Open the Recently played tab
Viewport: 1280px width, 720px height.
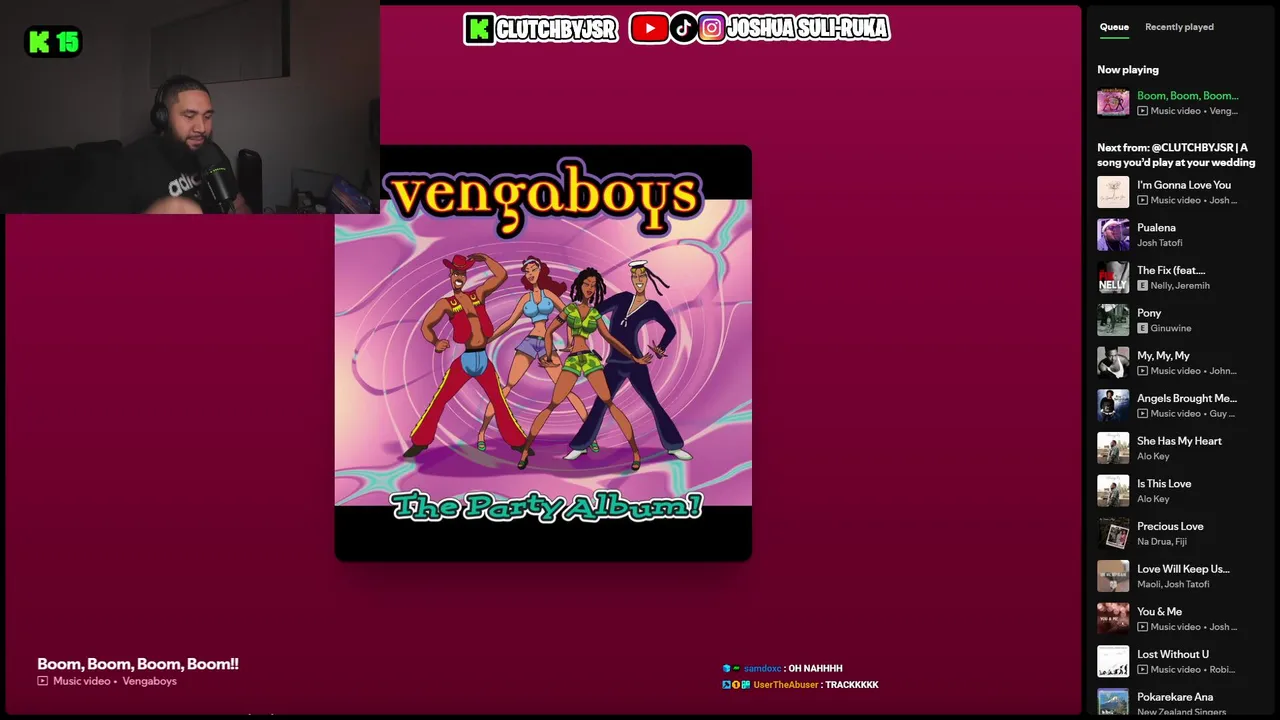(1179, 27)
